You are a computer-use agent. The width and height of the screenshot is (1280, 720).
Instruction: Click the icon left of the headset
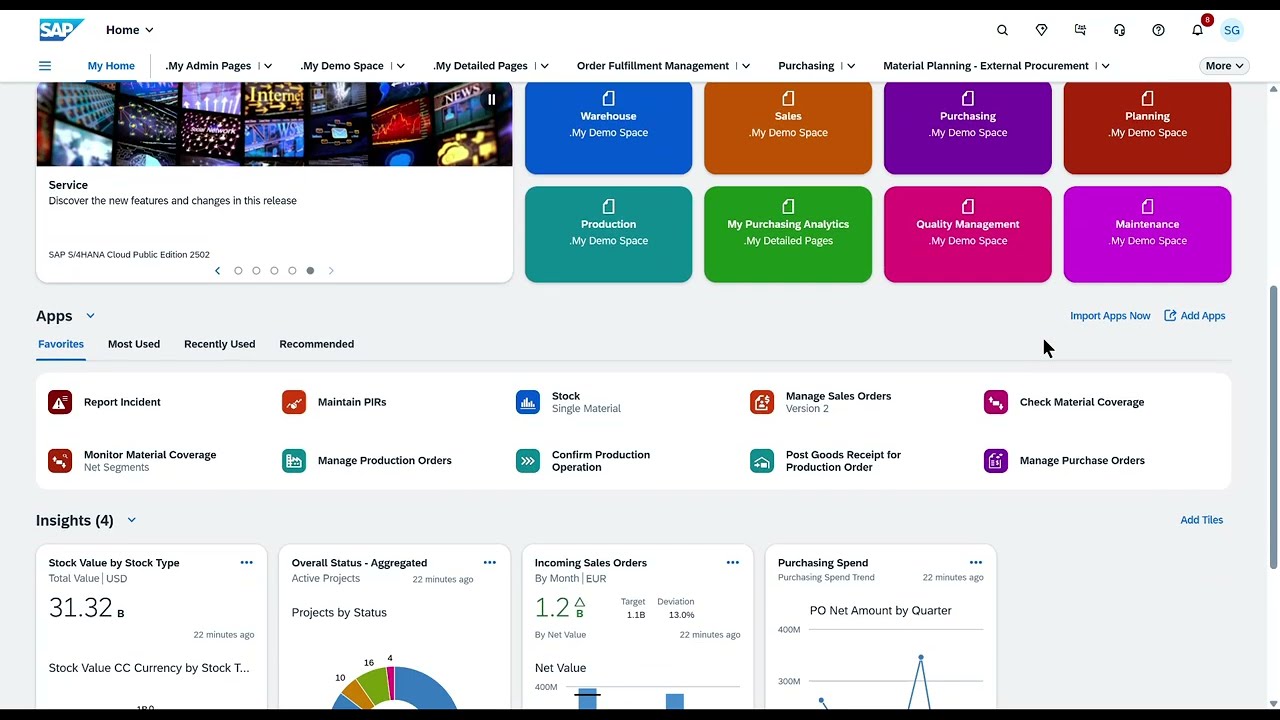coord(1080,30)
